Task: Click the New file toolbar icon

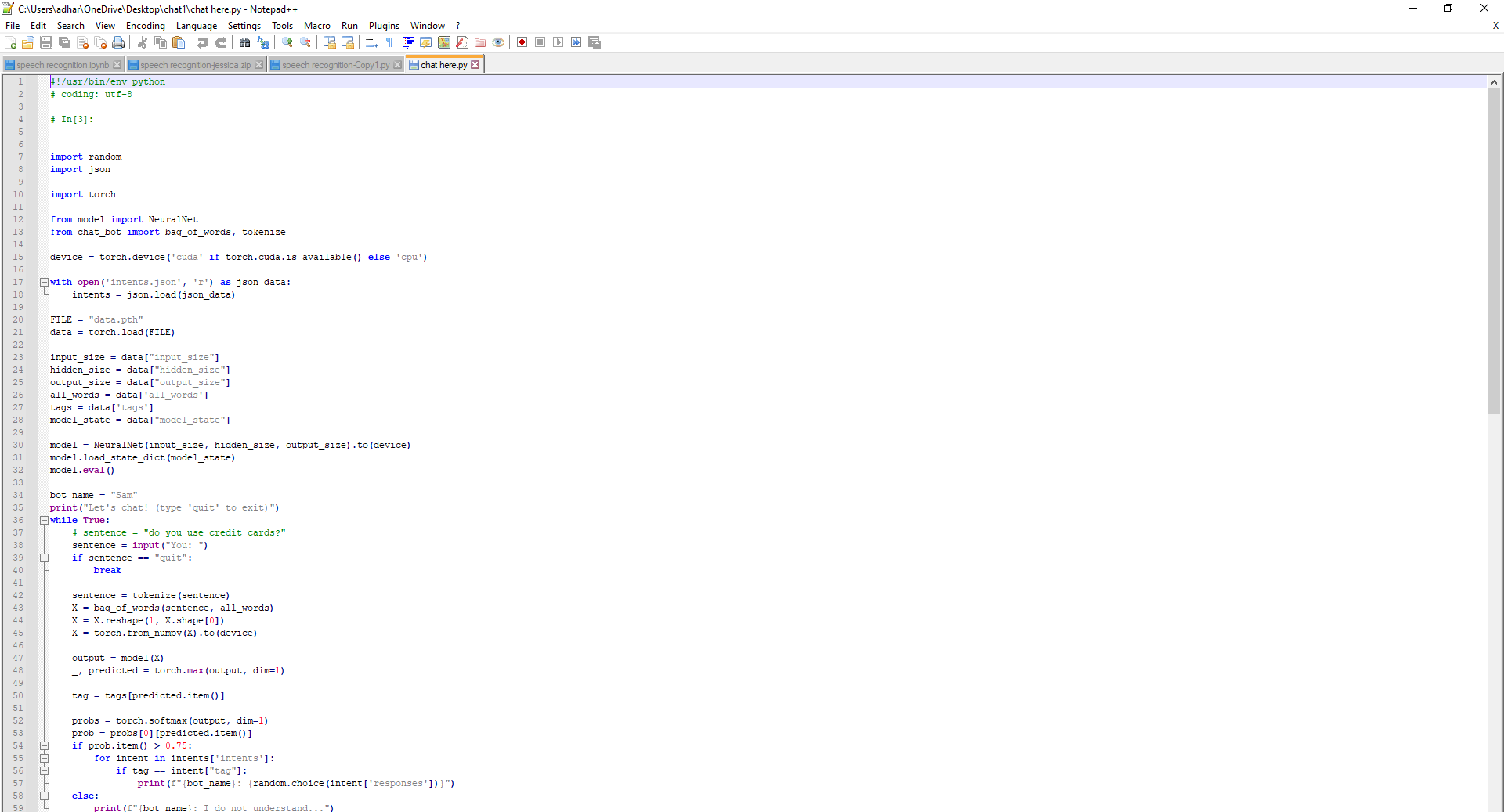Action: coord(10,42)
